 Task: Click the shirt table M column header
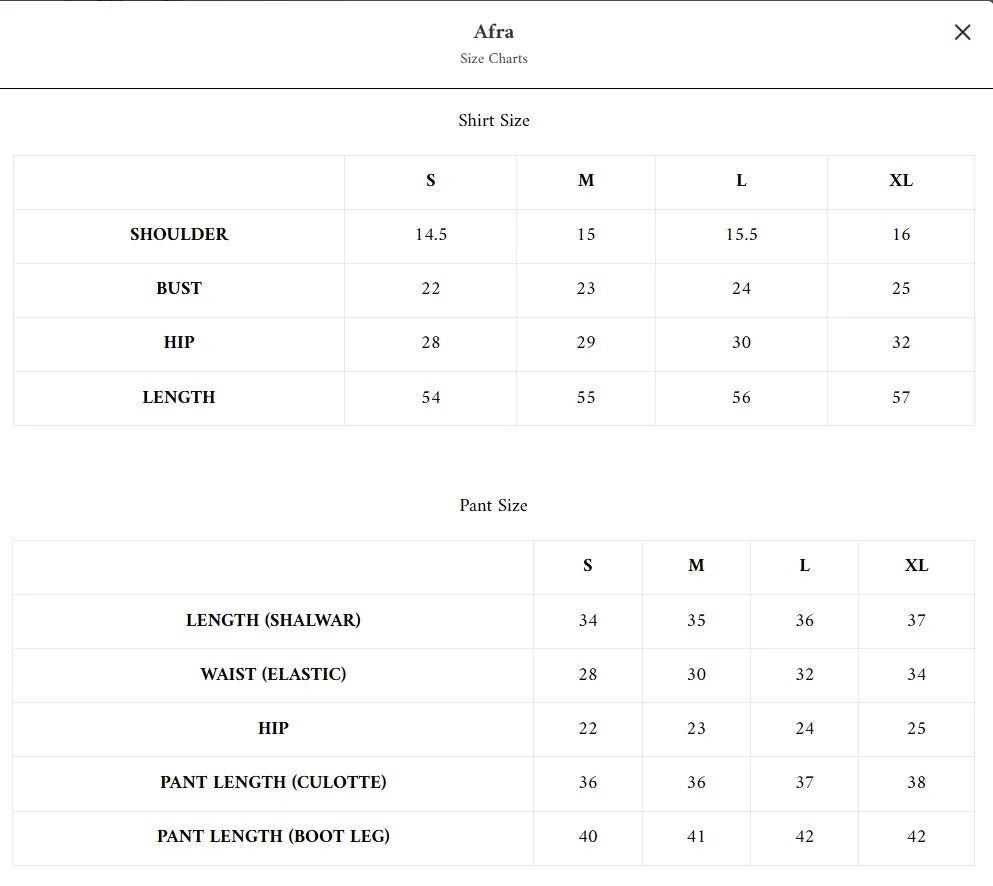(x=586, y=181)
